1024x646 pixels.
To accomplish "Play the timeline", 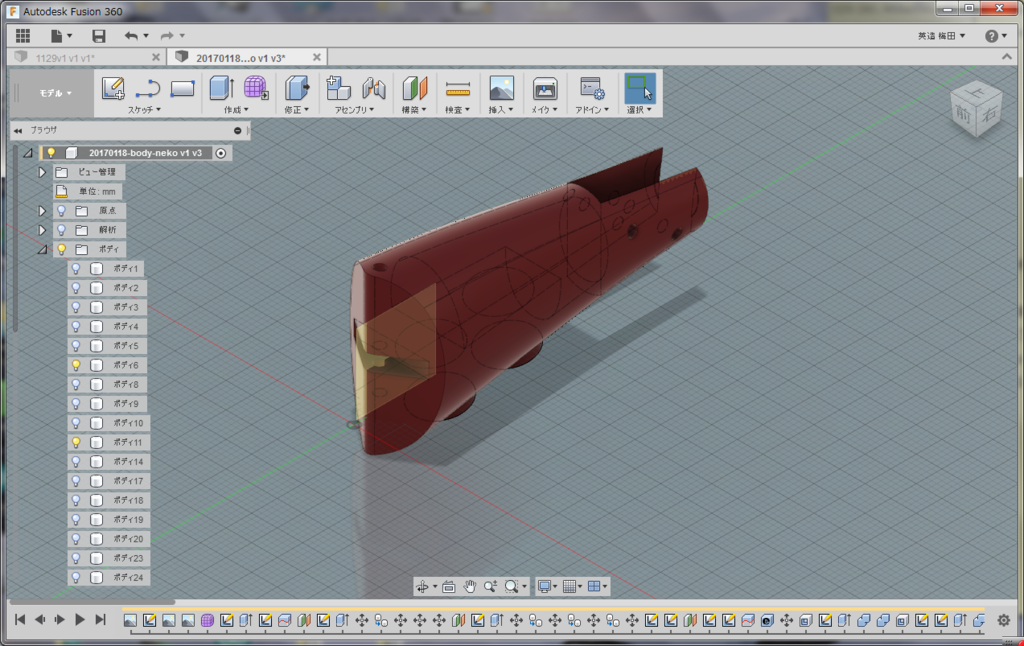I will point(80,619).
